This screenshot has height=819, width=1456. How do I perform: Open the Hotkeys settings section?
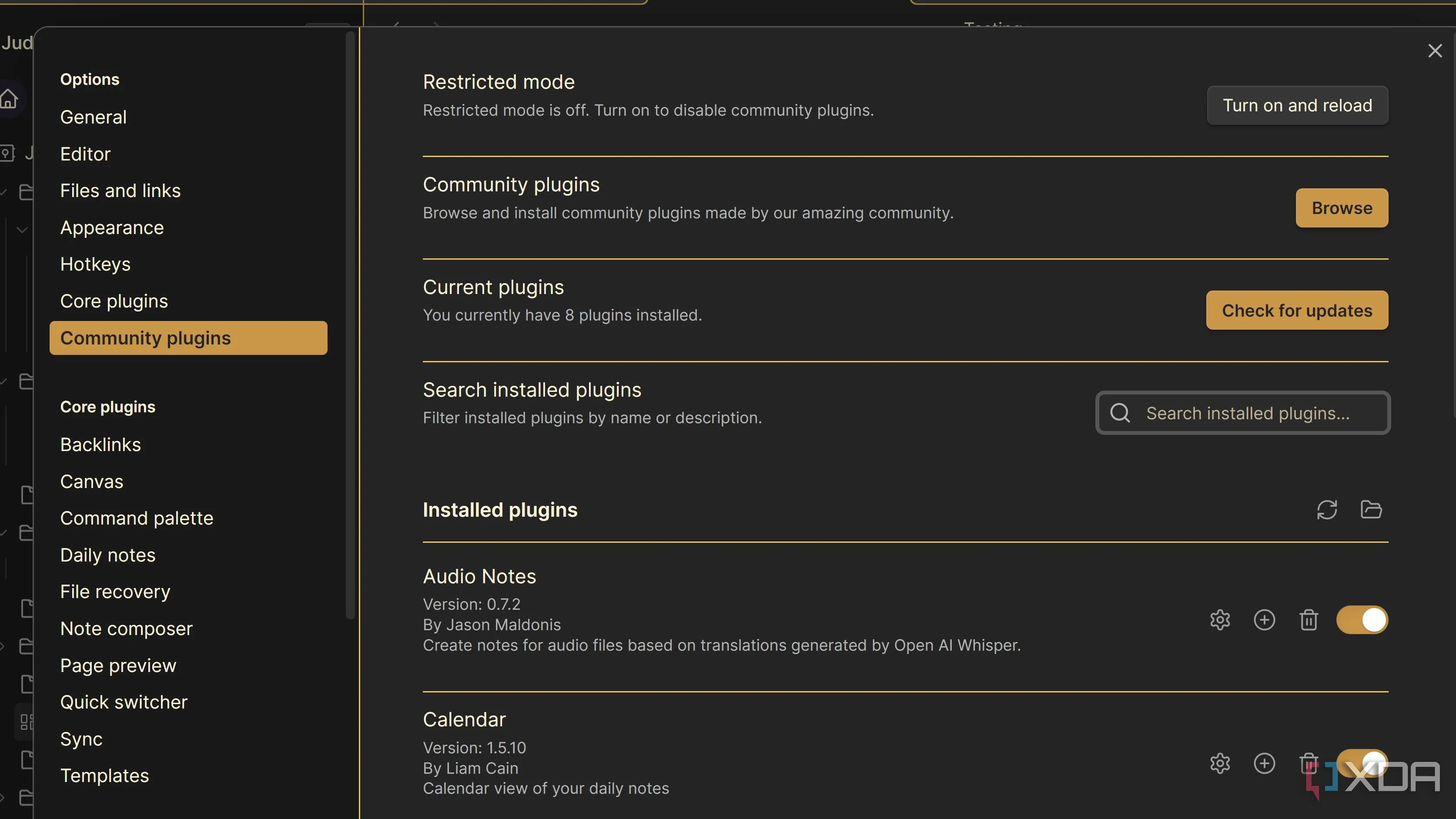(95, 264)
